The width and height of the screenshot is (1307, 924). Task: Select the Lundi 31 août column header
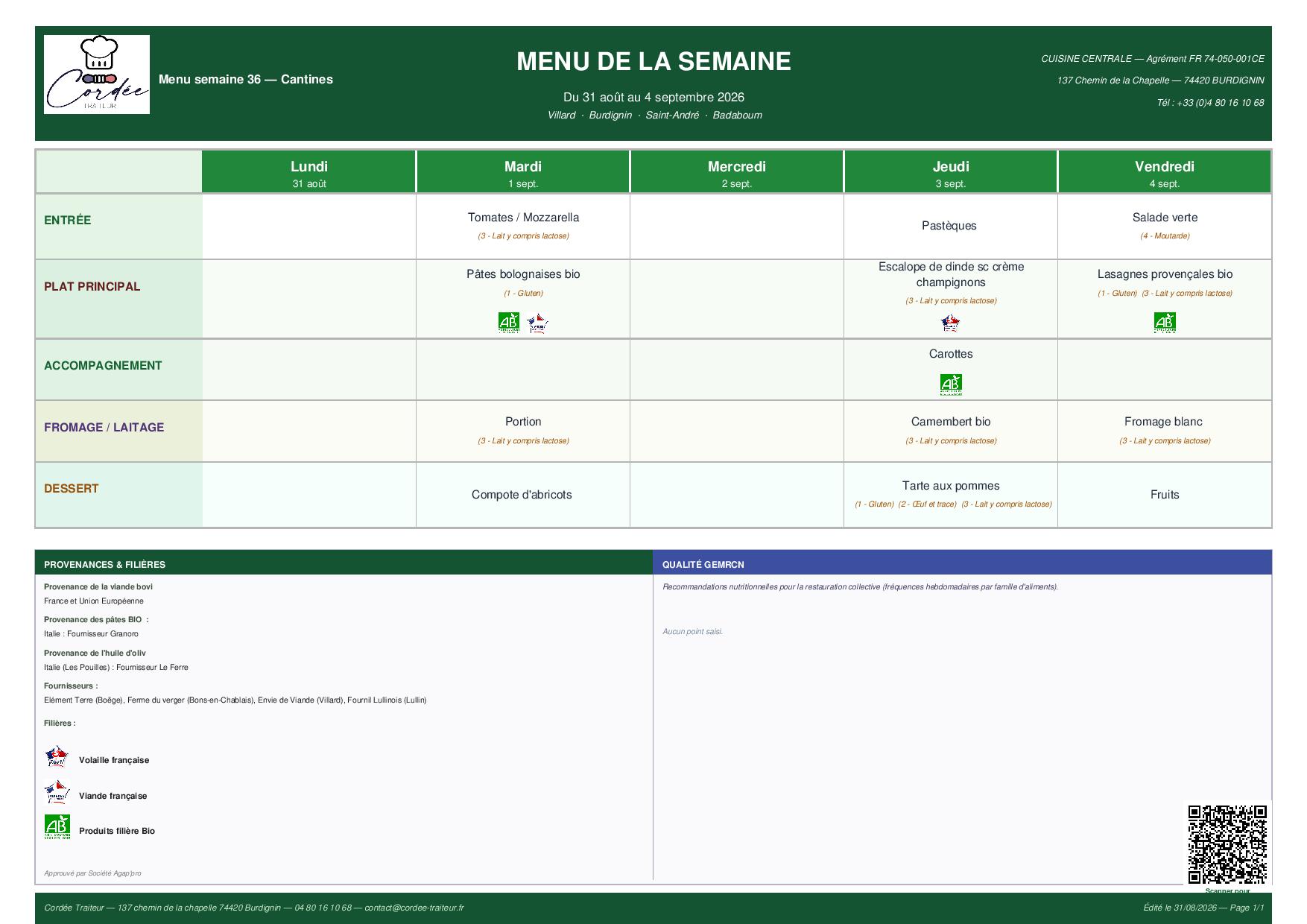(x=308, y=172)
